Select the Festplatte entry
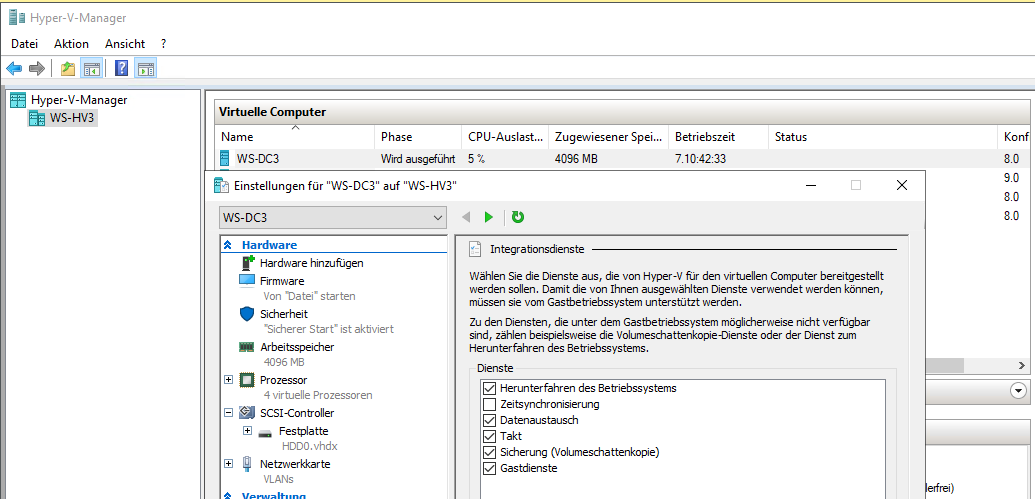 304,431
